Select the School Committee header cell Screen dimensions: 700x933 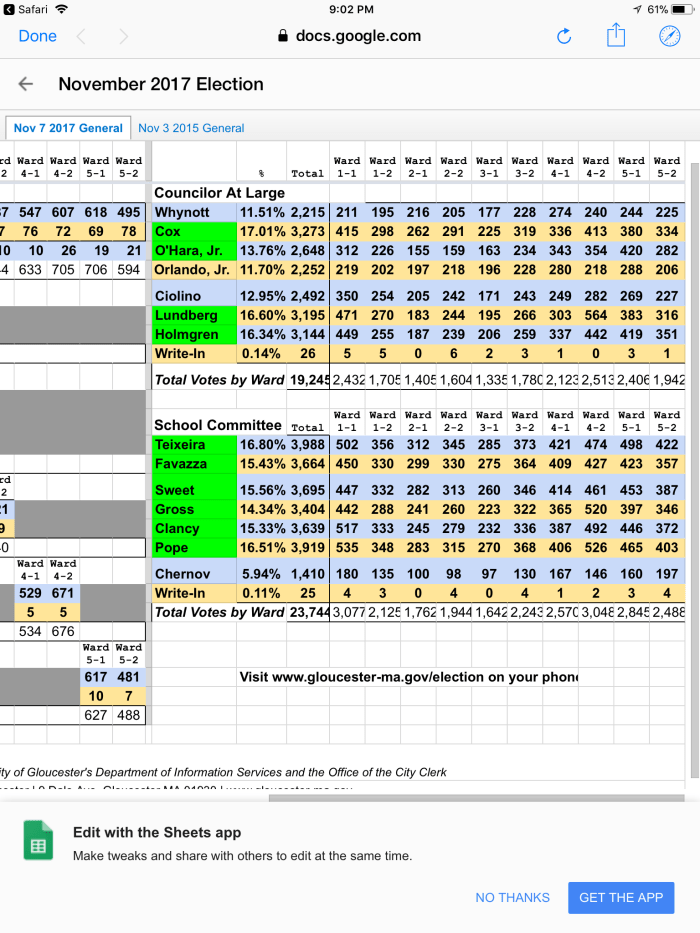point(219,425)
